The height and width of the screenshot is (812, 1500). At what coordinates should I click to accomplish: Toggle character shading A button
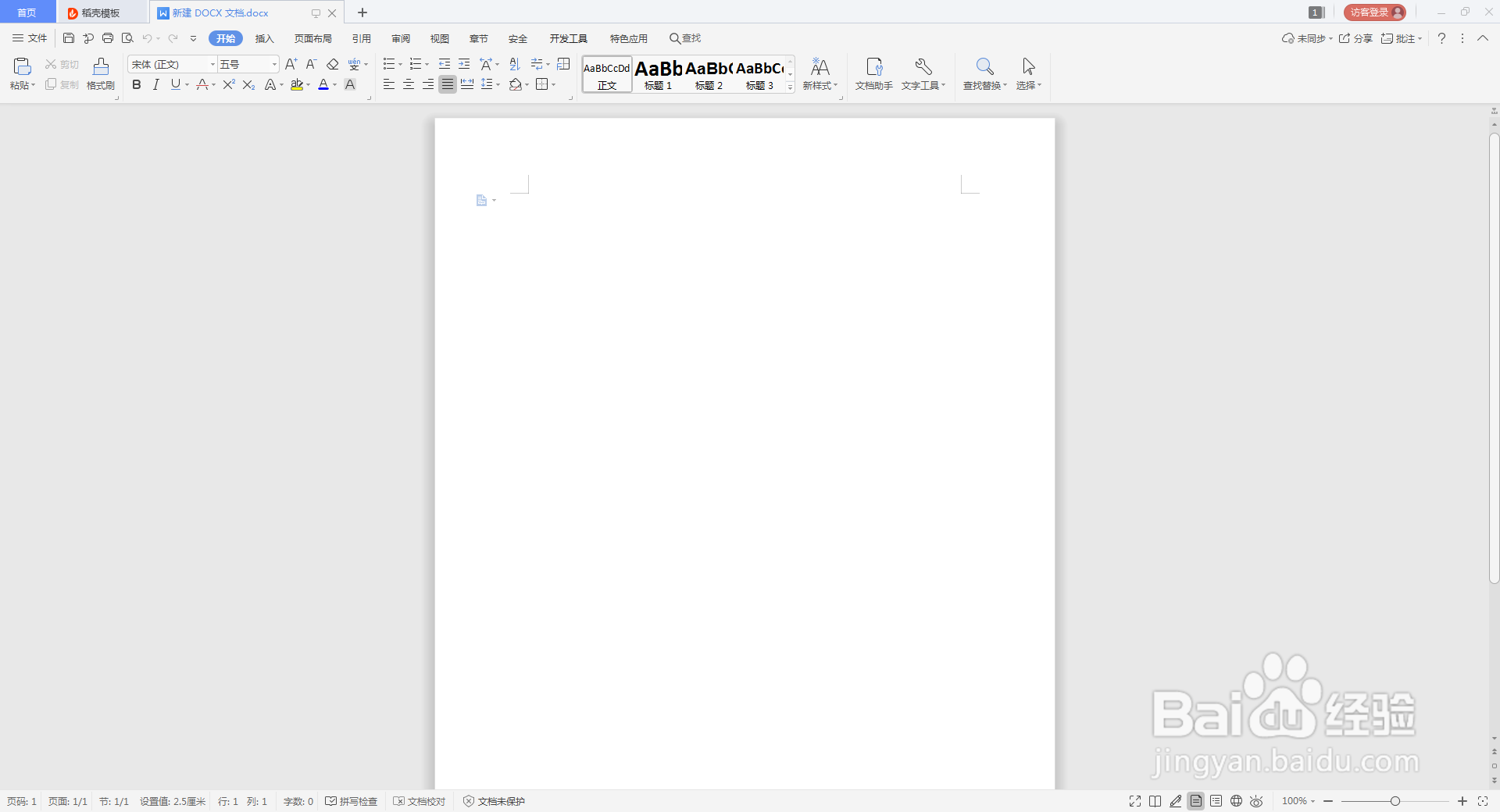(x=350, y=84)
